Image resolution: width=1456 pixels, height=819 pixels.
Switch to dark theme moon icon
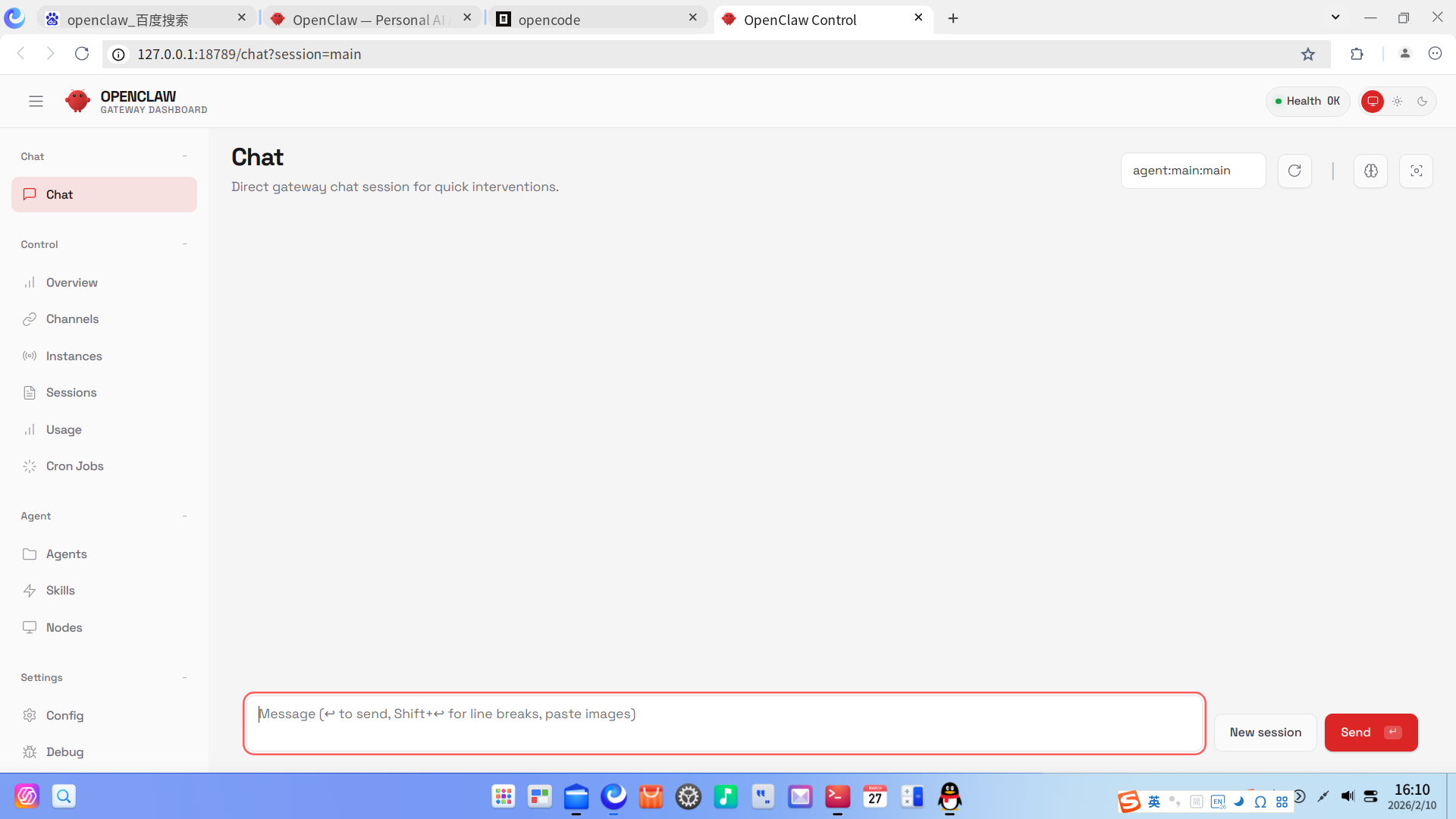coord(1422,101)
